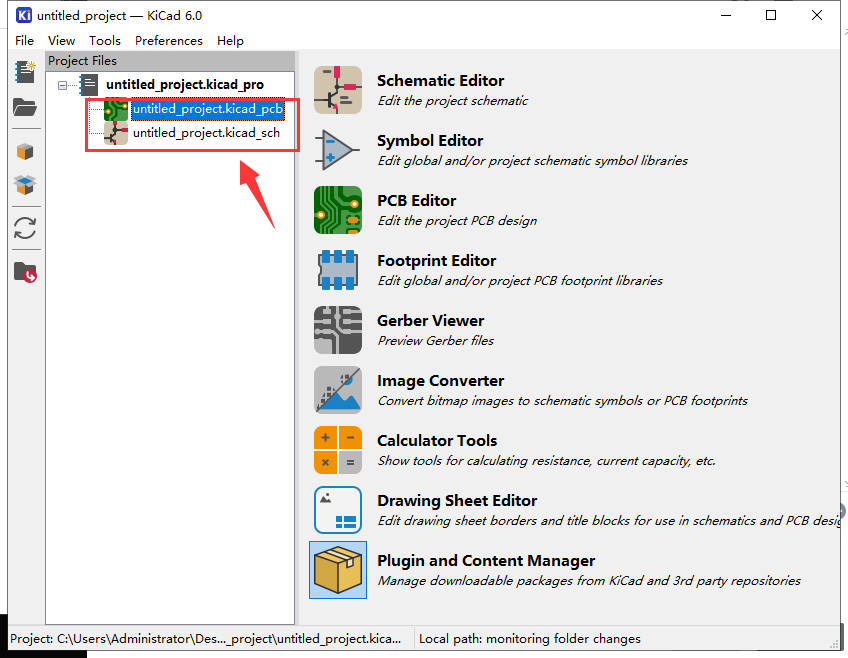Launch the Symbol Editor icon

(338, 150)
